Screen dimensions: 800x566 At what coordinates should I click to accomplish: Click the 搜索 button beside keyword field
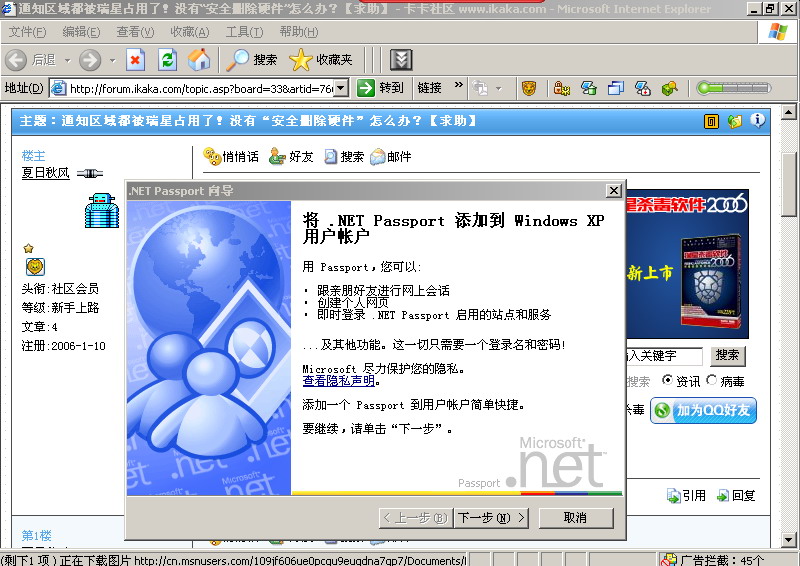coord(728,355)
